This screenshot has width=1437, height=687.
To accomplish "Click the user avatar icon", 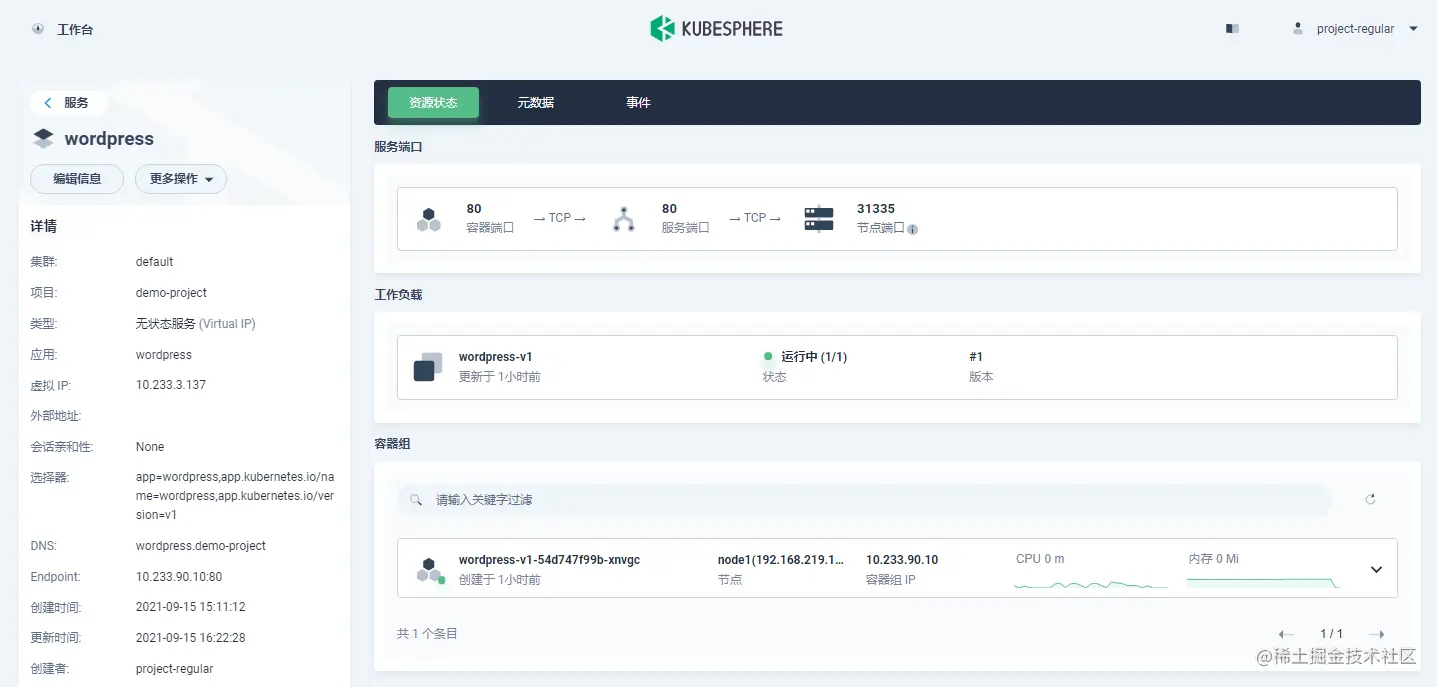I will pos(1298,28).
